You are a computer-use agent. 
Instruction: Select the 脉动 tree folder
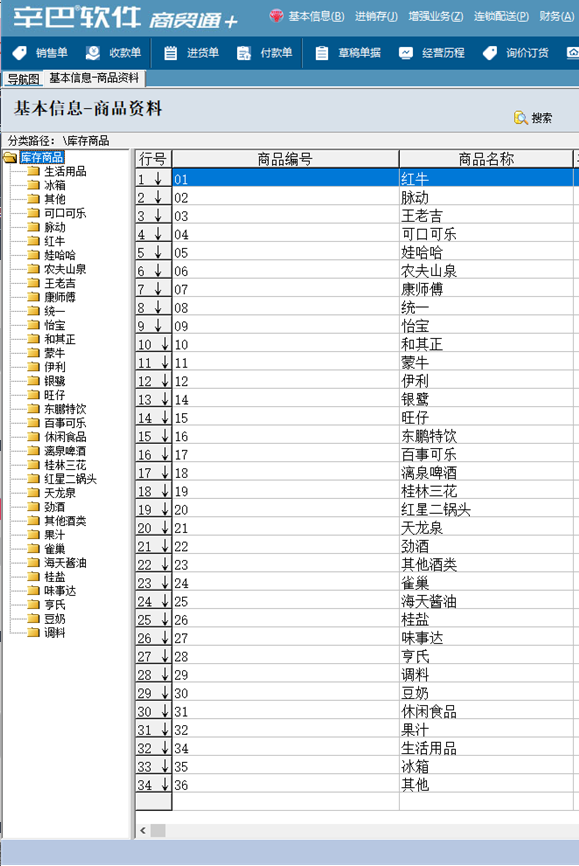pyautogui.click(x=55, y=227)
